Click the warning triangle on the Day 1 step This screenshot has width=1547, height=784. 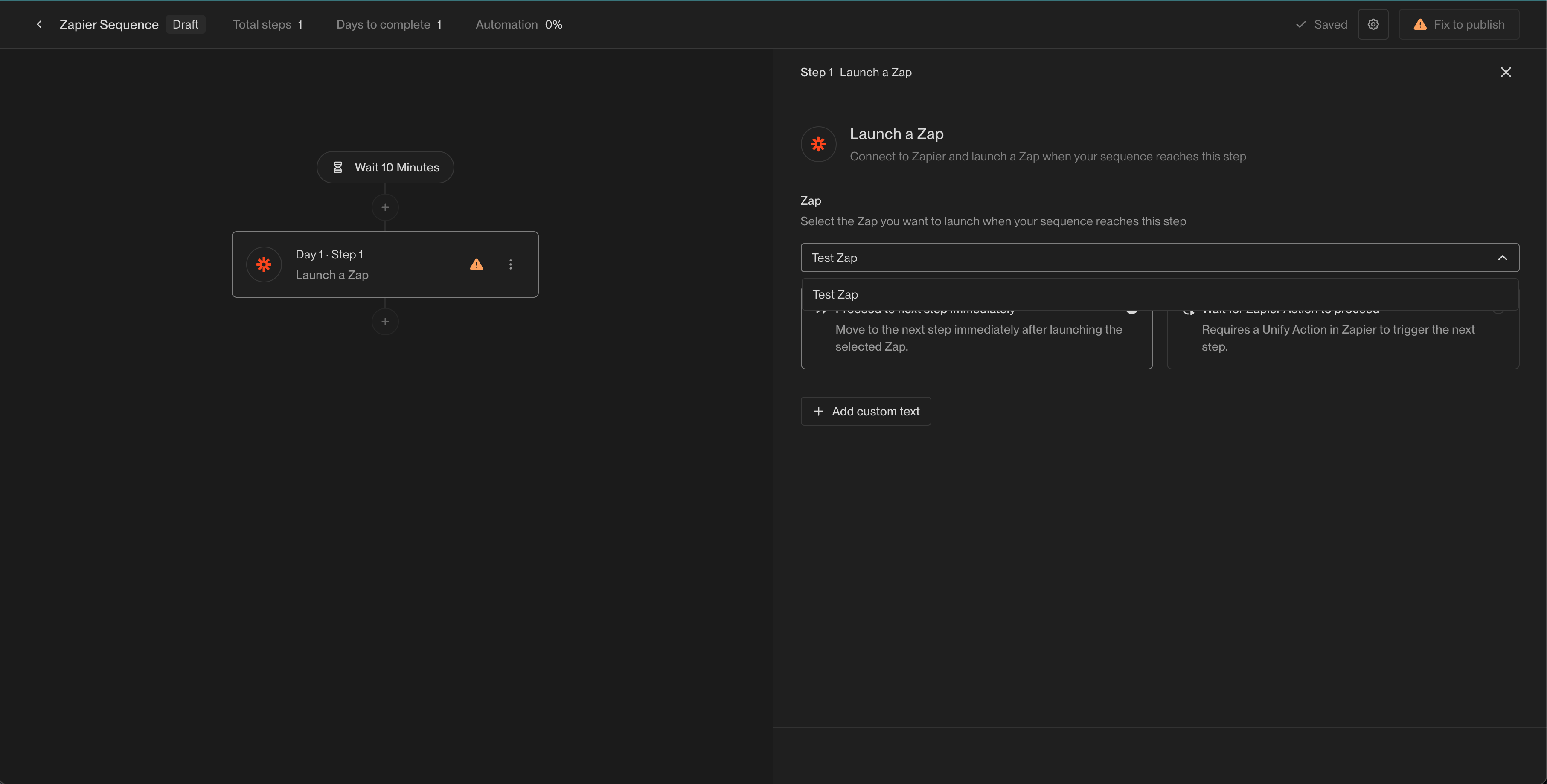[476, 264]
